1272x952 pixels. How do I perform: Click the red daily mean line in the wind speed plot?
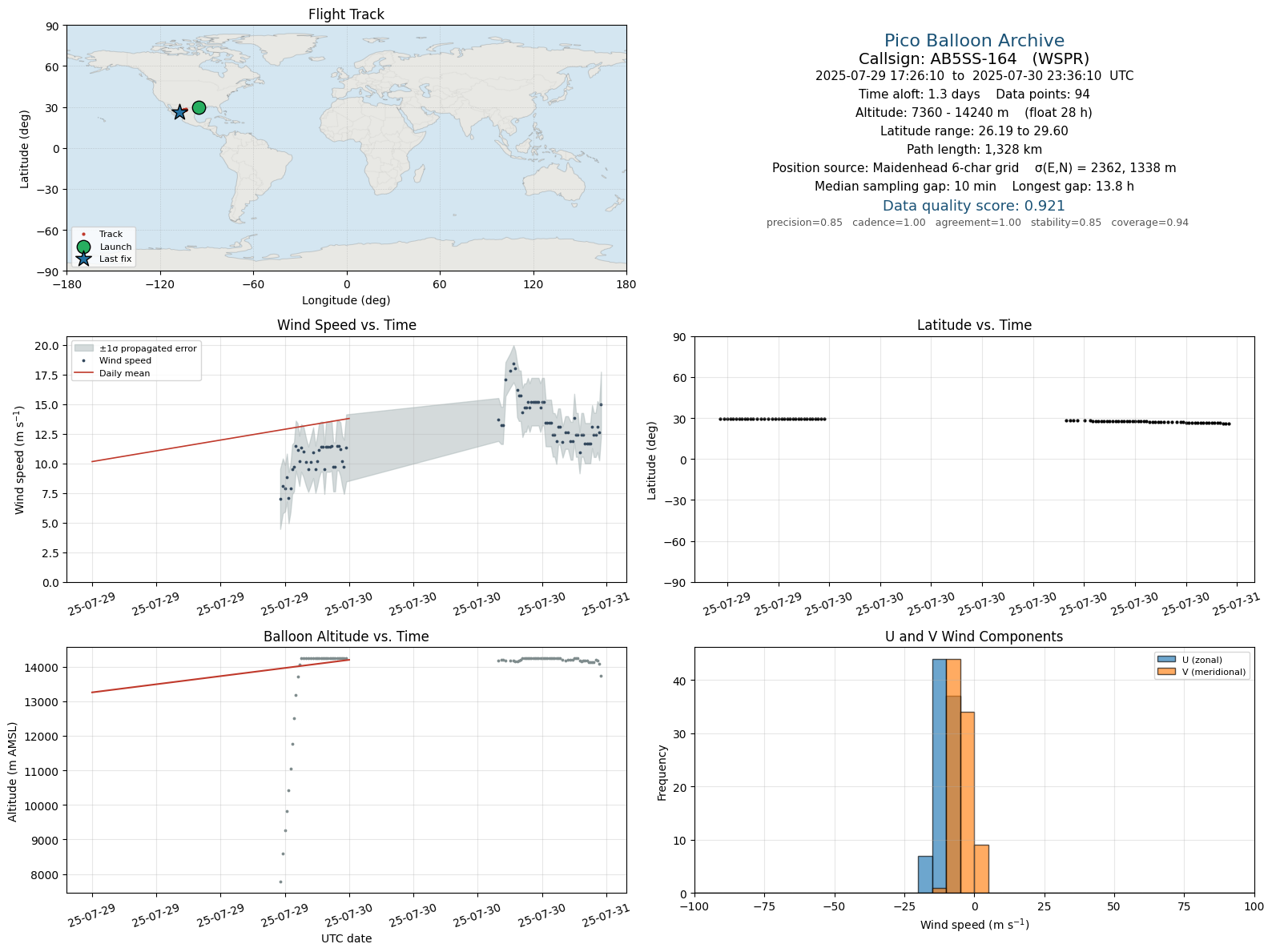(220, 440)
